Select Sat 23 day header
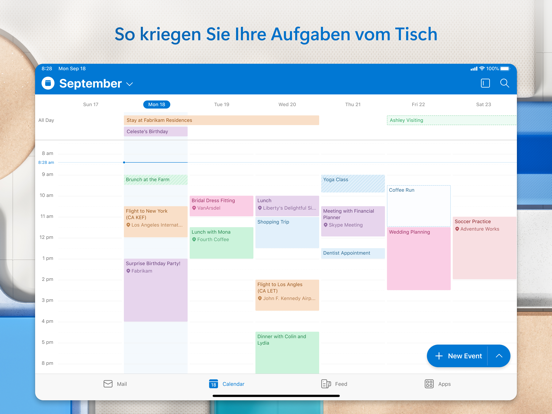Image resolution: width=552 pixels, height=414 pixels. (x=483, y=104)
